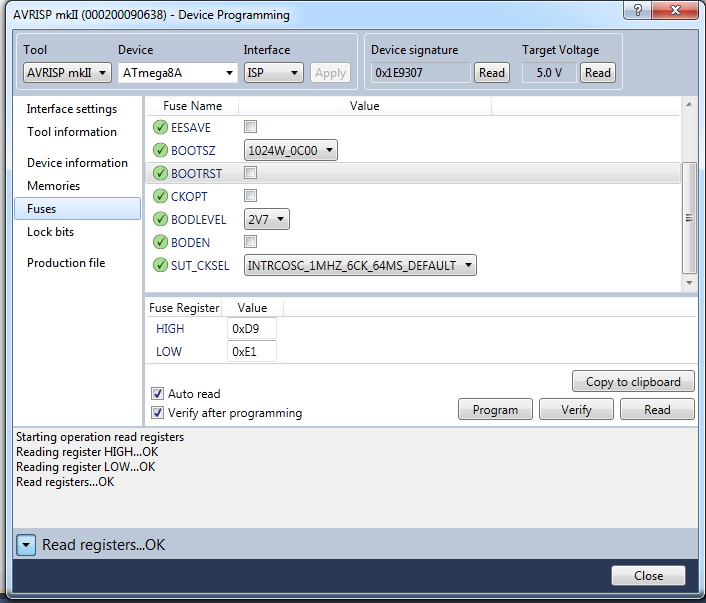Open the BOOTSZ dropdown 1024W_0C00
The image size is (706, 603).
click(x=290, y=150)
